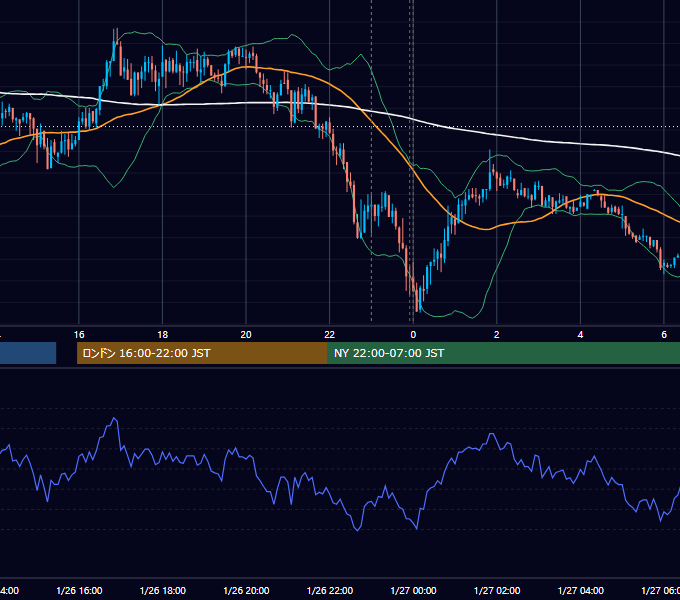Click the 0 hour label on the price axis
This screenshot has width=680, height=600.
(x=413, y=335)
